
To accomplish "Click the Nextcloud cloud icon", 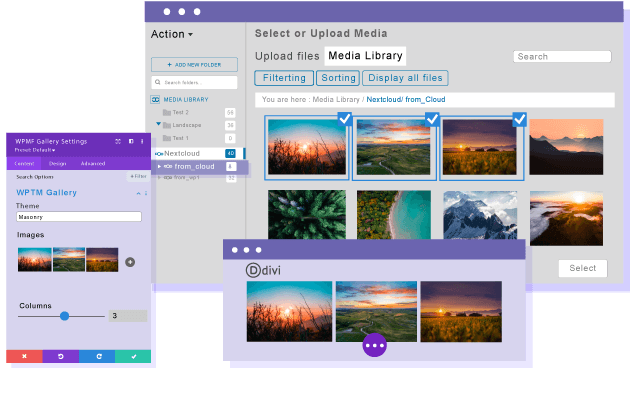I will click(159, 154).
